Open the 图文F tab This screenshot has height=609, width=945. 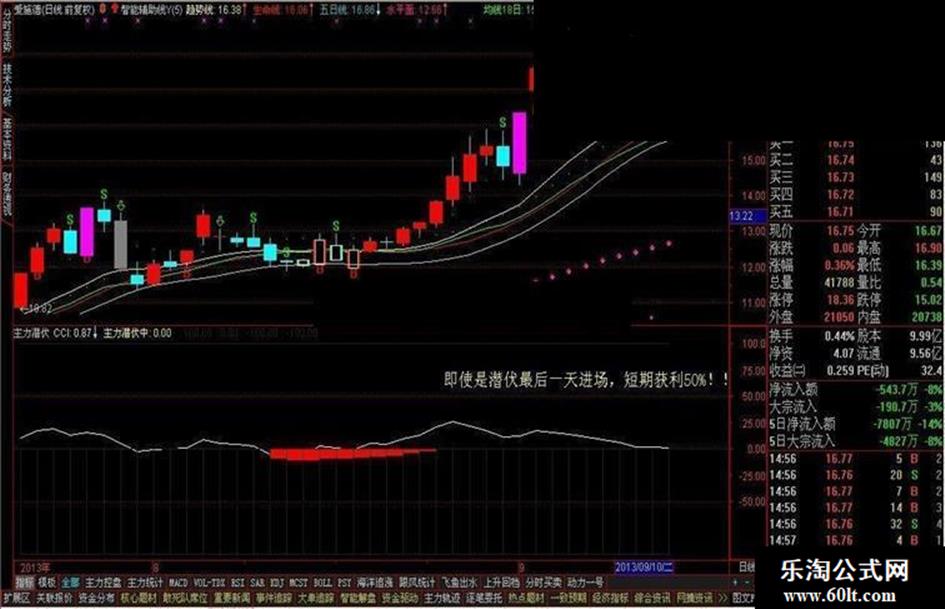pyautogui.click(x=742, y=598)
